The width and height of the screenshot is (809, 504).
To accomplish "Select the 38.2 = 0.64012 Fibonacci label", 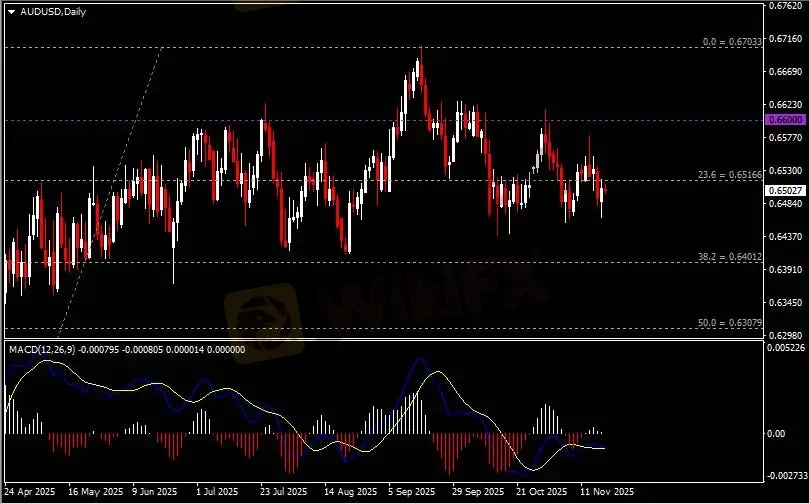I will (x=730, y=256).
